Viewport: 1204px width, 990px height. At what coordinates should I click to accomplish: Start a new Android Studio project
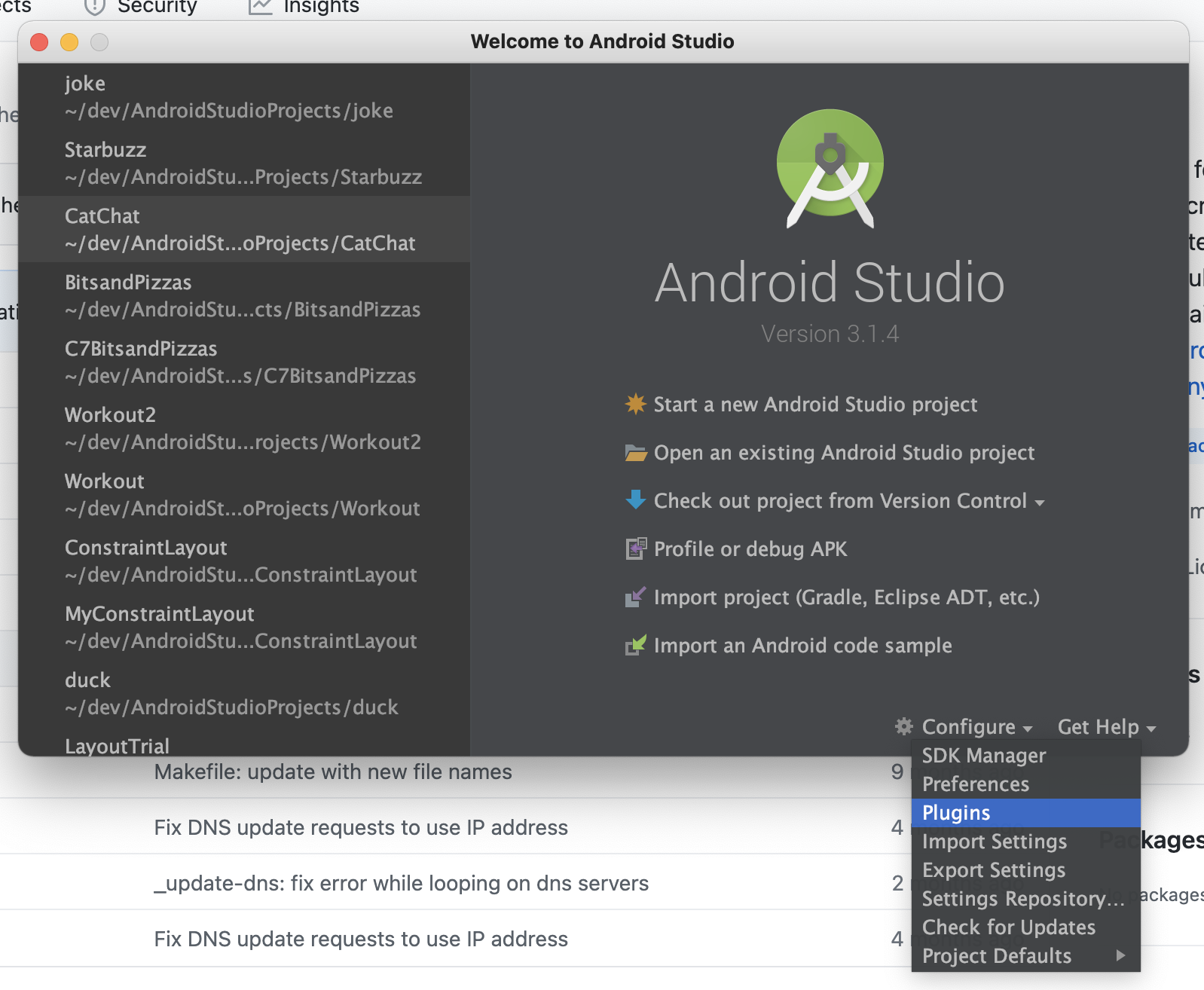(815, 405)
